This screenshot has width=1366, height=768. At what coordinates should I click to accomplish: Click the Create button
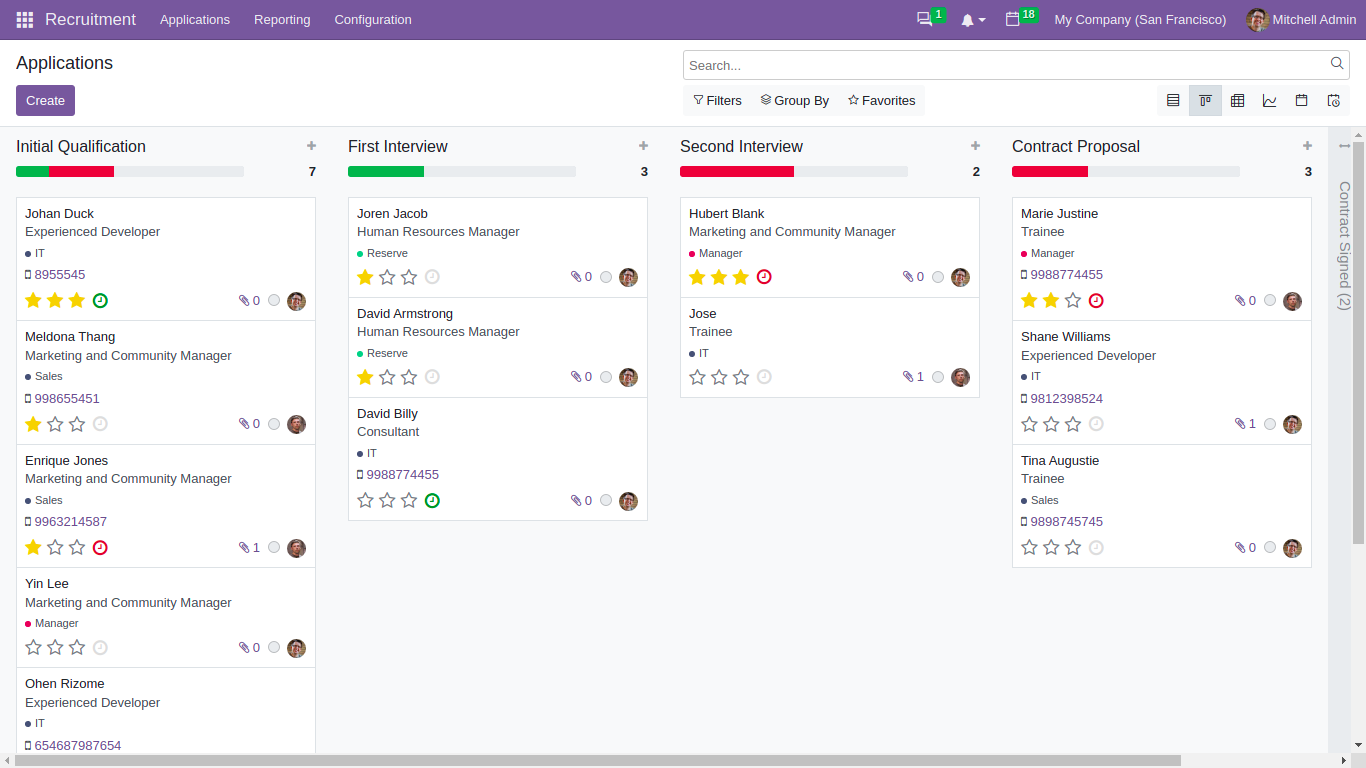[x=45, y=100]
